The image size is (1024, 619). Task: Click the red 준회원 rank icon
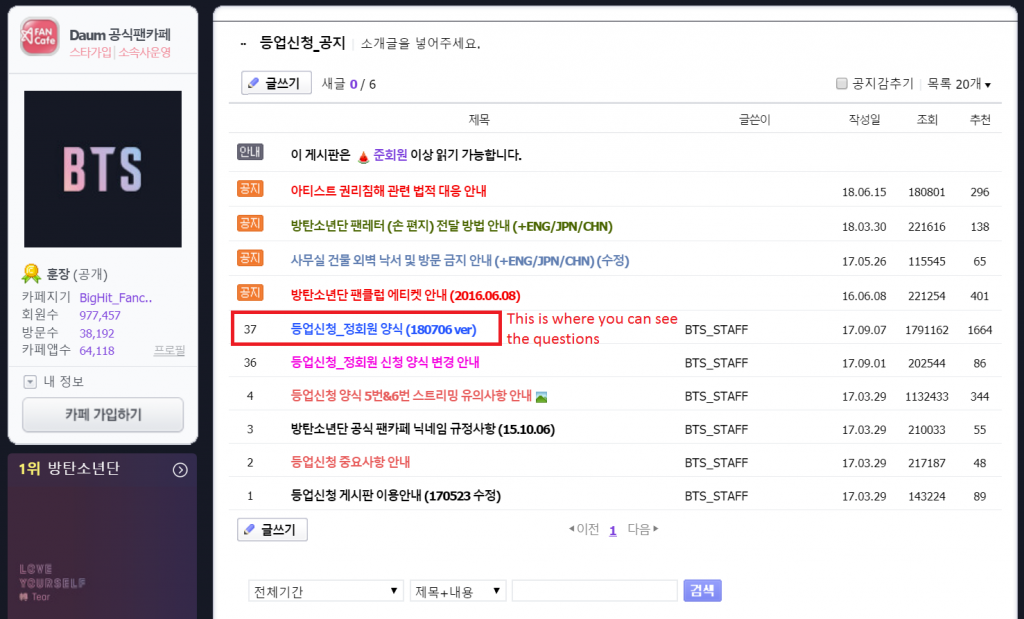point(363,156)
